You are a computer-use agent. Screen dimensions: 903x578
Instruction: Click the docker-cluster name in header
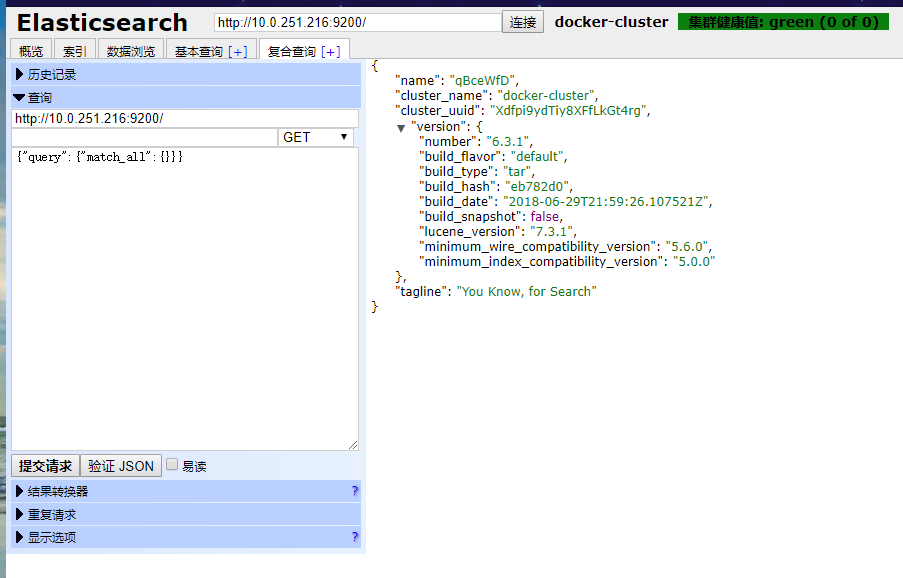611,22
